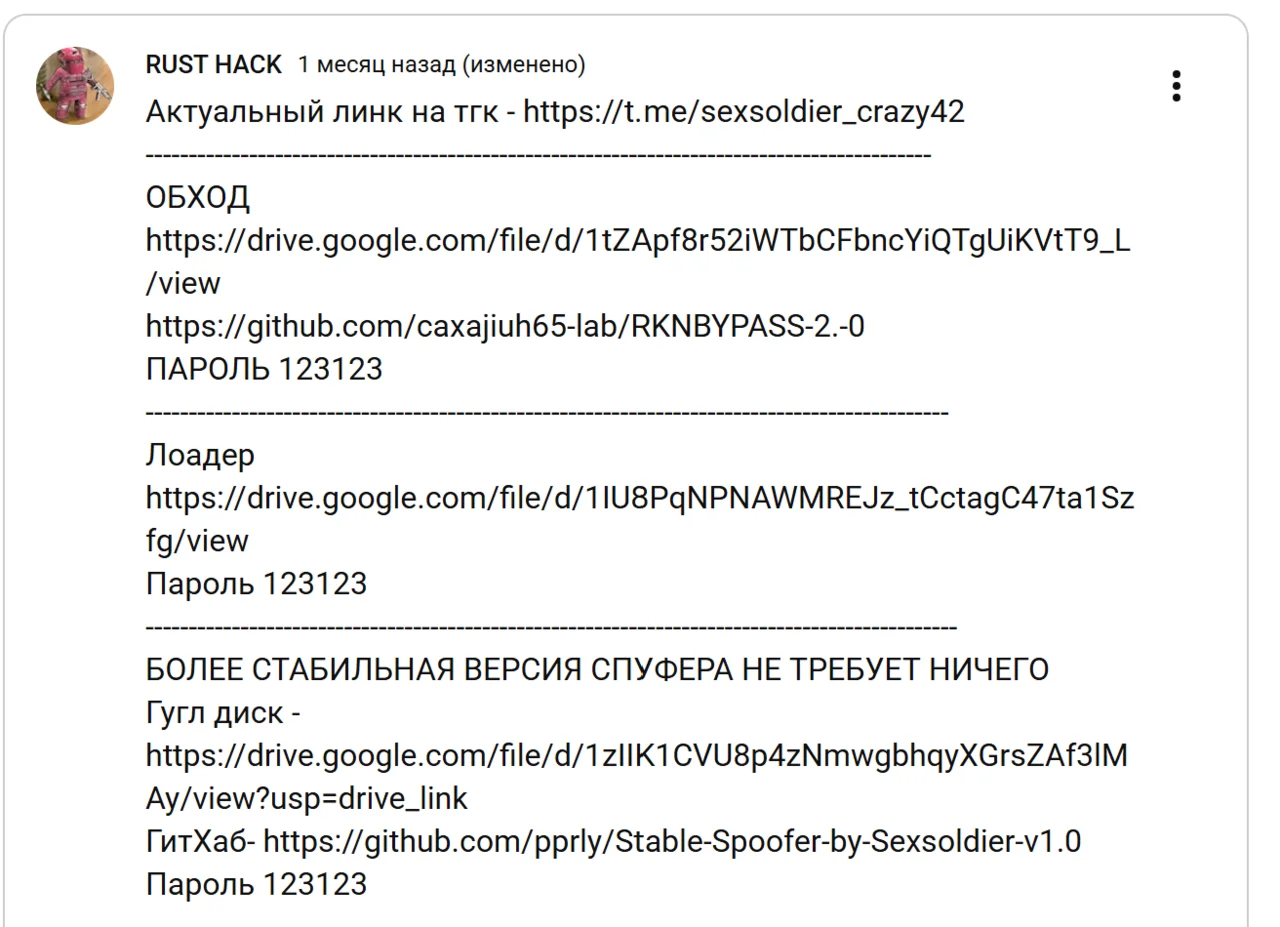
Task: Click the "Ay/view?usp=drive_link" link continuation
Action: [x=306, y=799]
